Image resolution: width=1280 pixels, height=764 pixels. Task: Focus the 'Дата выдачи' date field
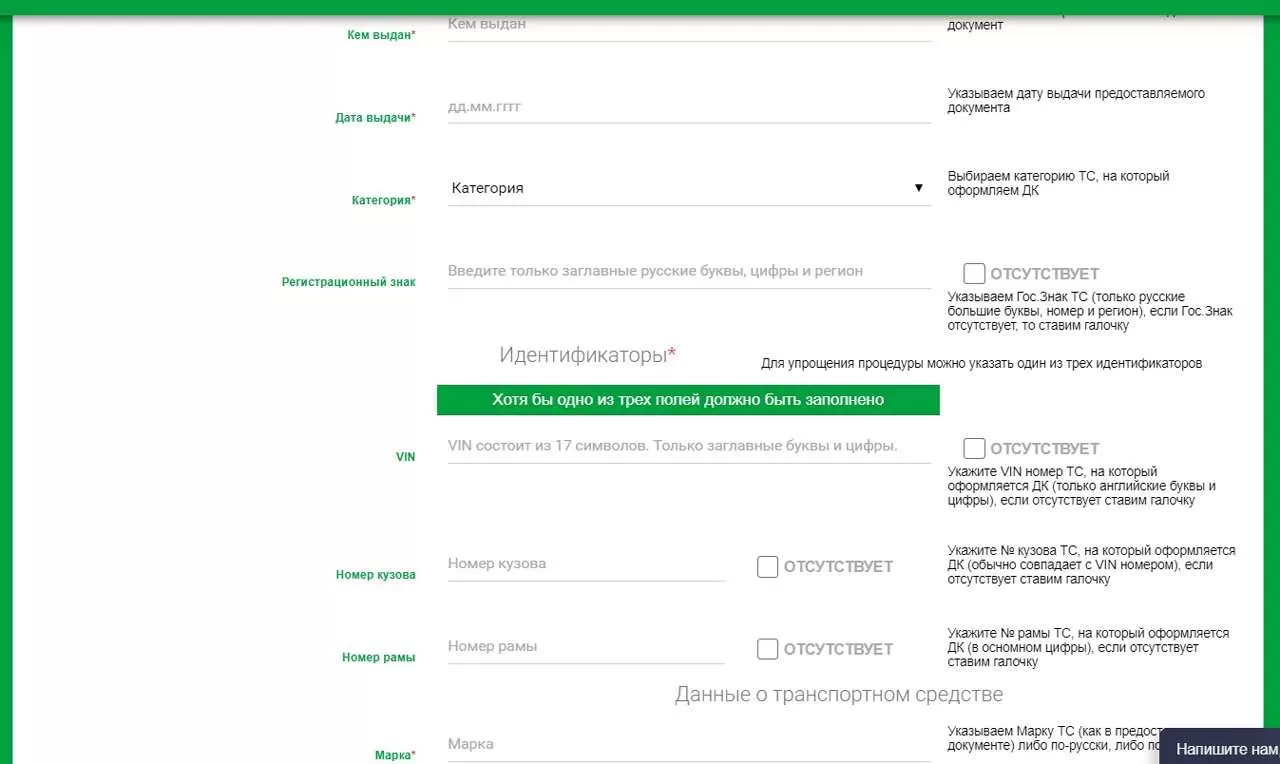[x=688, y=106]
